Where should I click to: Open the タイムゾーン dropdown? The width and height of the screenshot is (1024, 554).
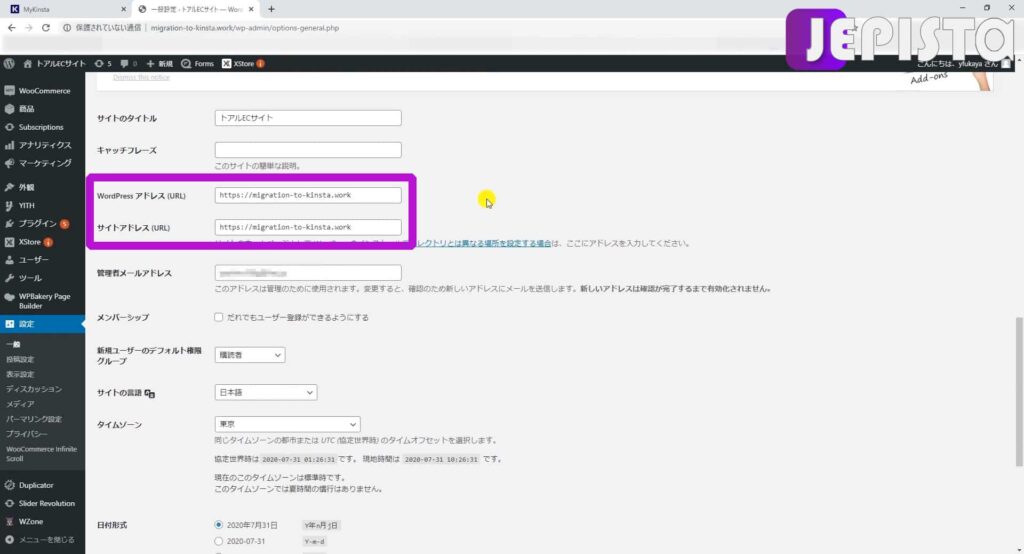click(287, 425)
